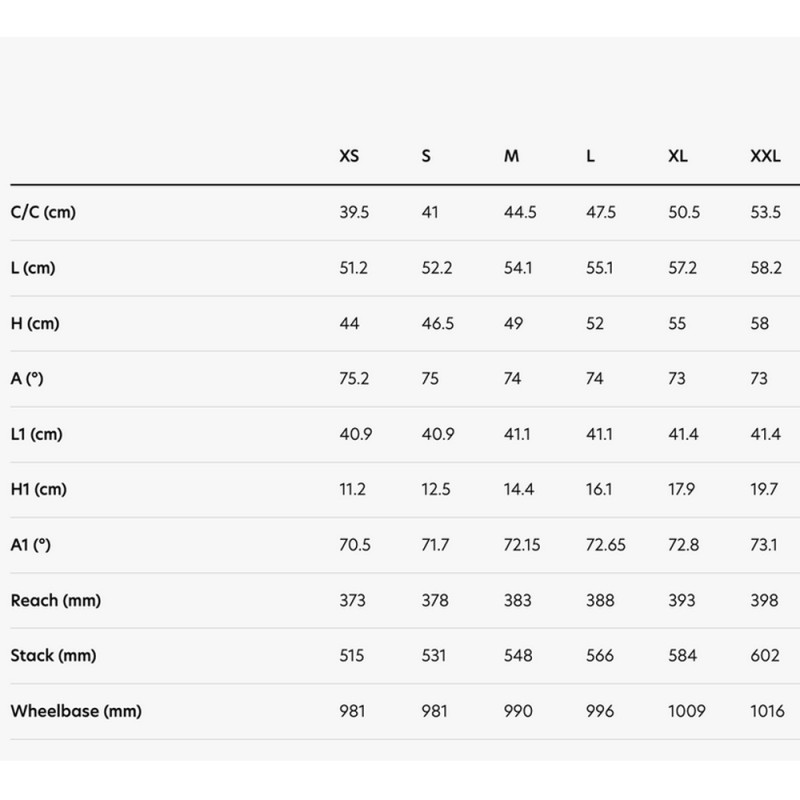Screen dimensions: 800x800
Task: Click the XL size column header
Action: 678,156
